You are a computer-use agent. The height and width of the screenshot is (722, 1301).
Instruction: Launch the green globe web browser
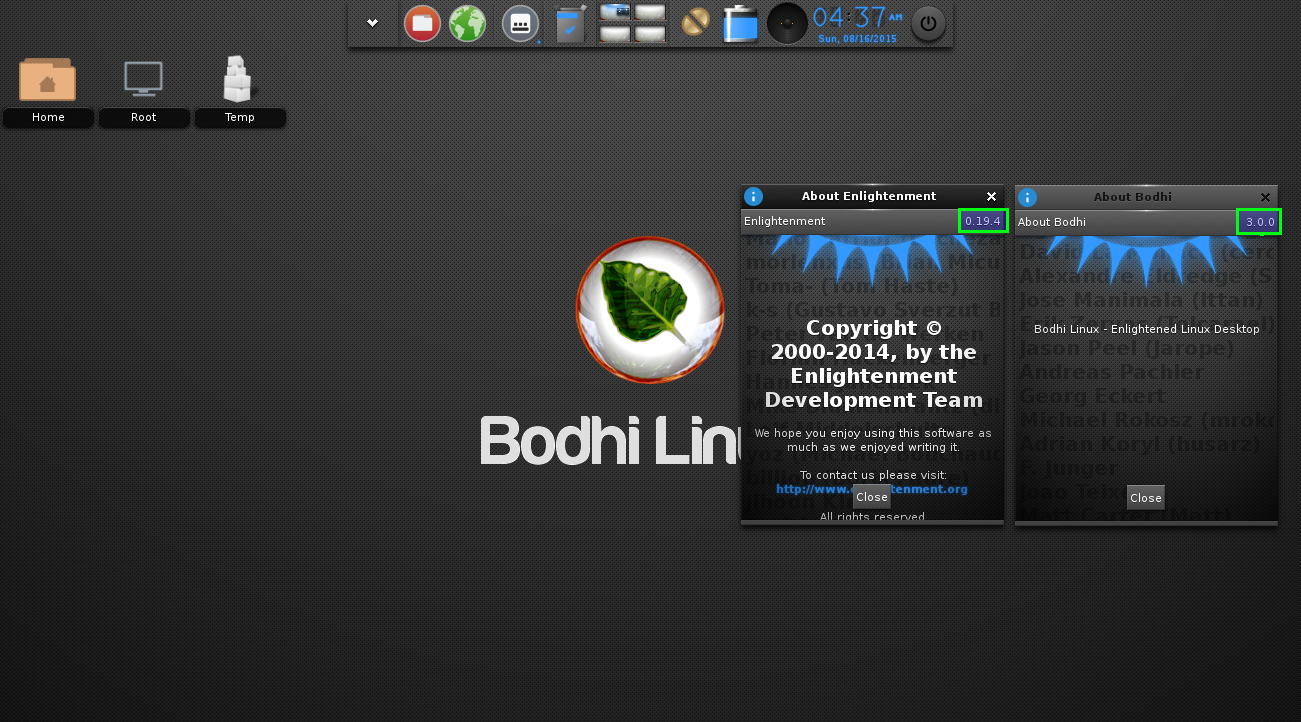[467, 23]
